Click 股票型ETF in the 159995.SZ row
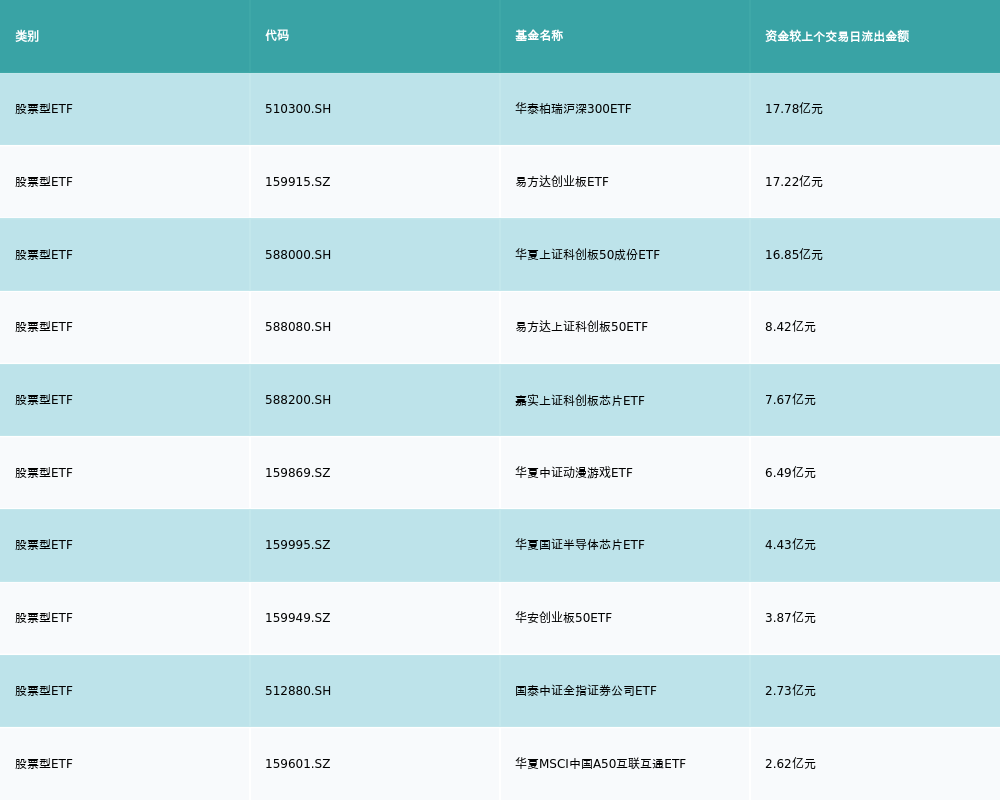Image resolution: width=1000 pixels, height=800 pixels. pos(44,545)
